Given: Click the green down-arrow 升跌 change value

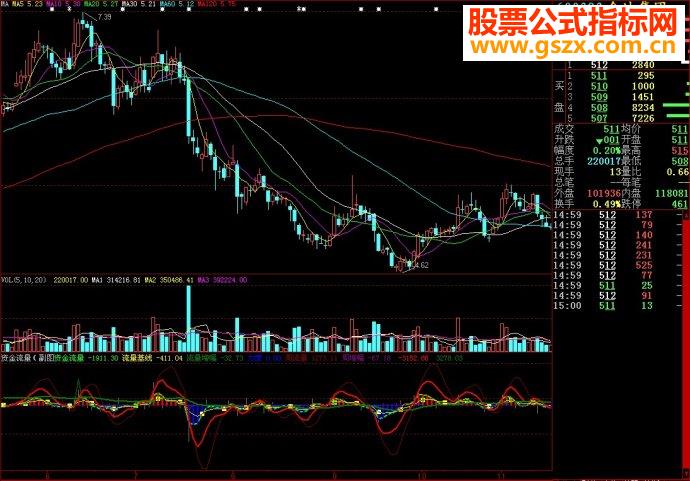Looking at the screenshot, I should [x=608, y=140].
